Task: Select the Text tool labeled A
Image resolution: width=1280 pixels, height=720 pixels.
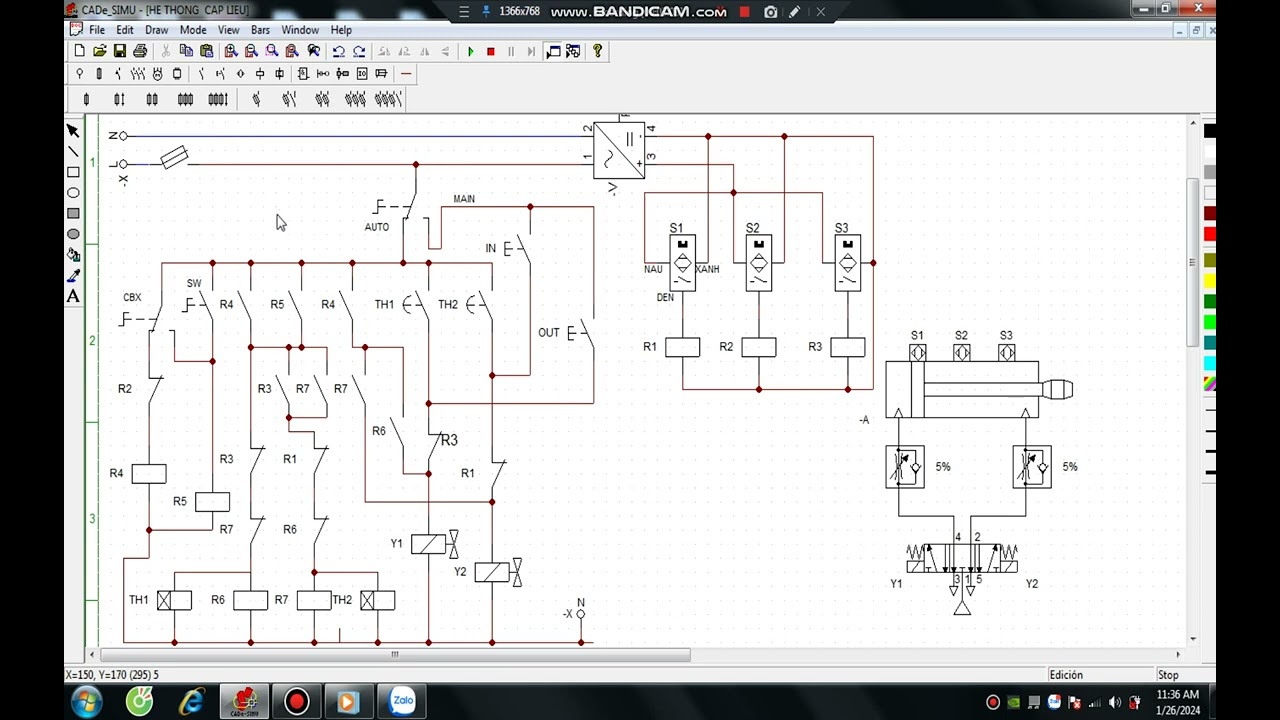Action: click(73, 296)
